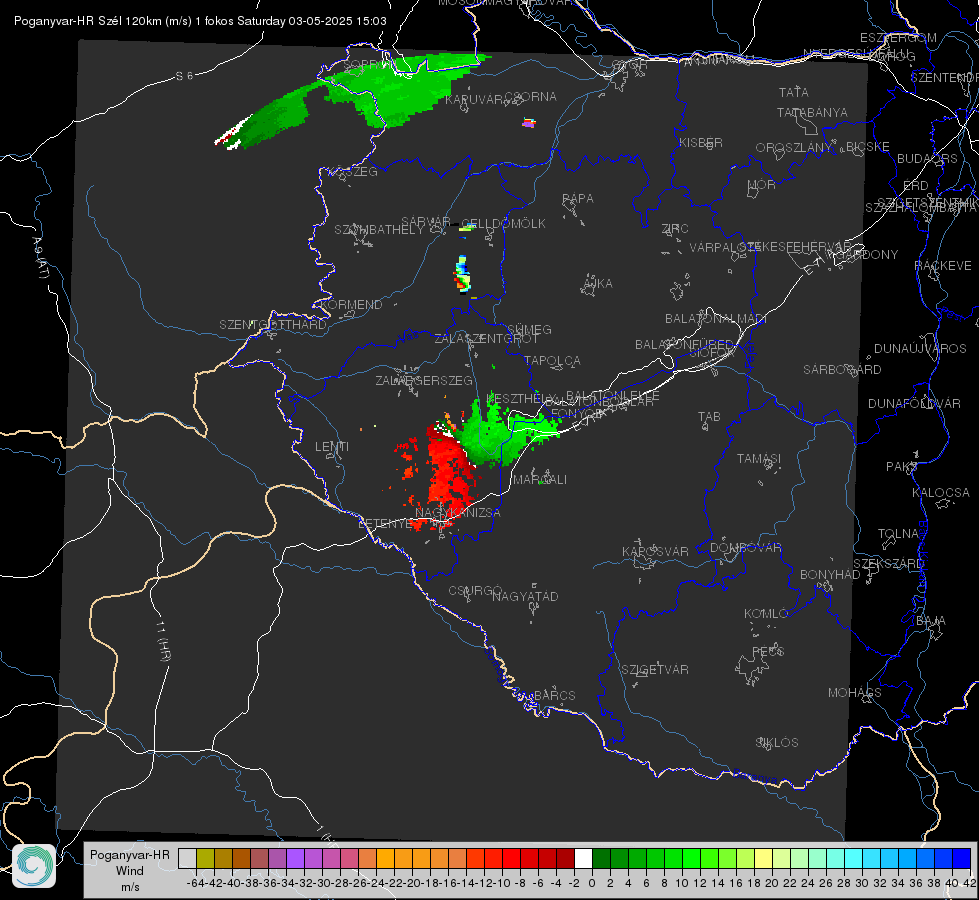The width and height of the screenshot is (979, 900).
Task: Choose the deep blue last legend swatch
Action: point(962,858)
